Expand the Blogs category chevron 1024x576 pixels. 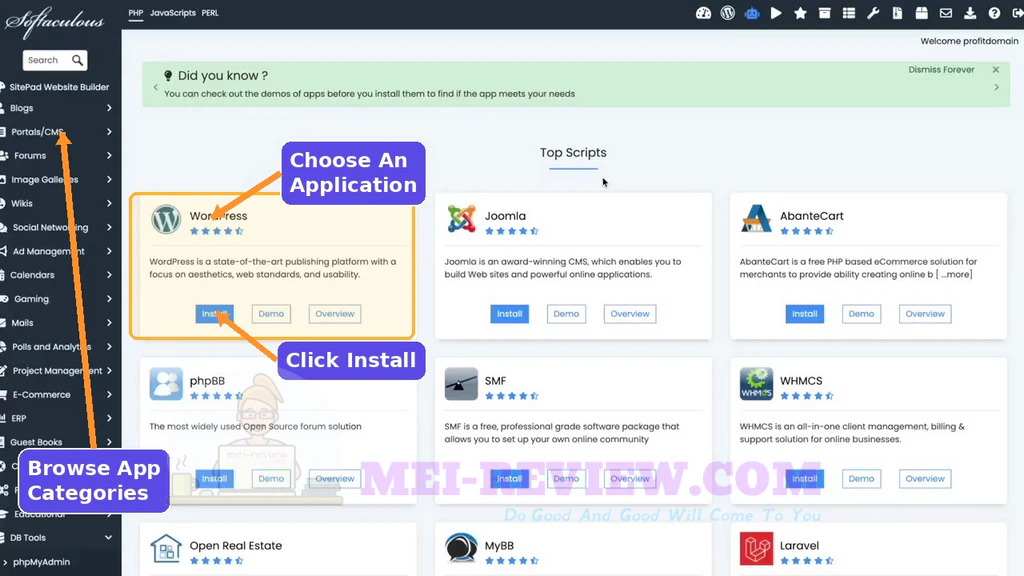(109, 108)
